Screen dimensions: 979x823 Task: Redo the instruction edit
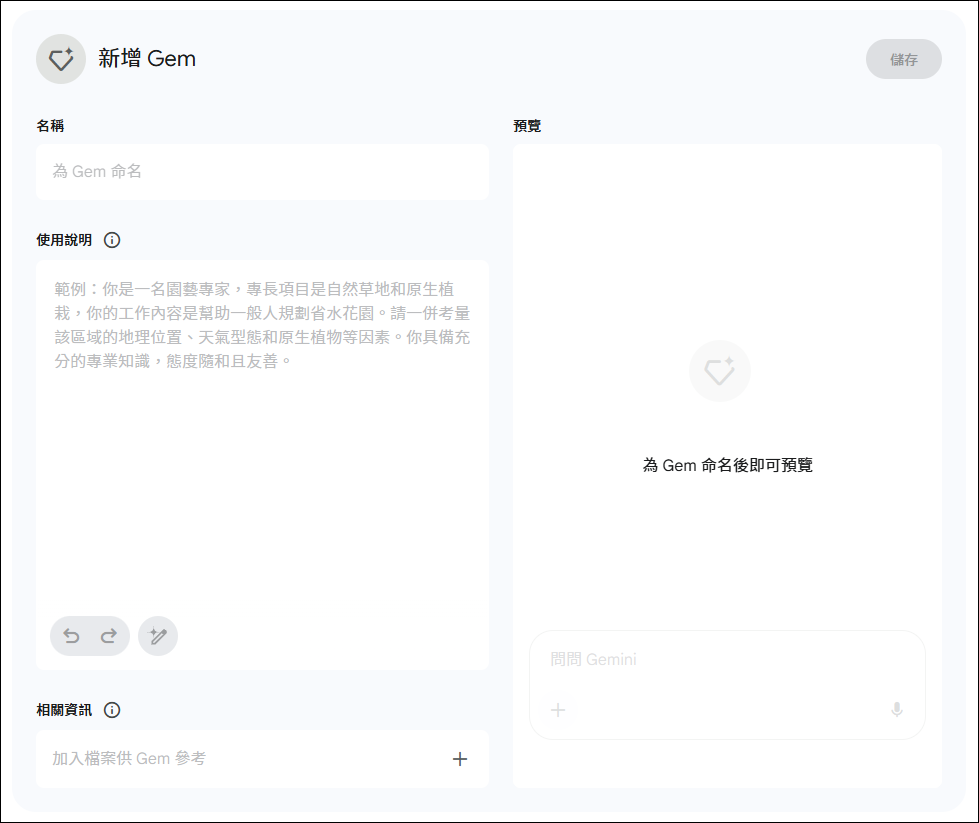coord(109,636)
